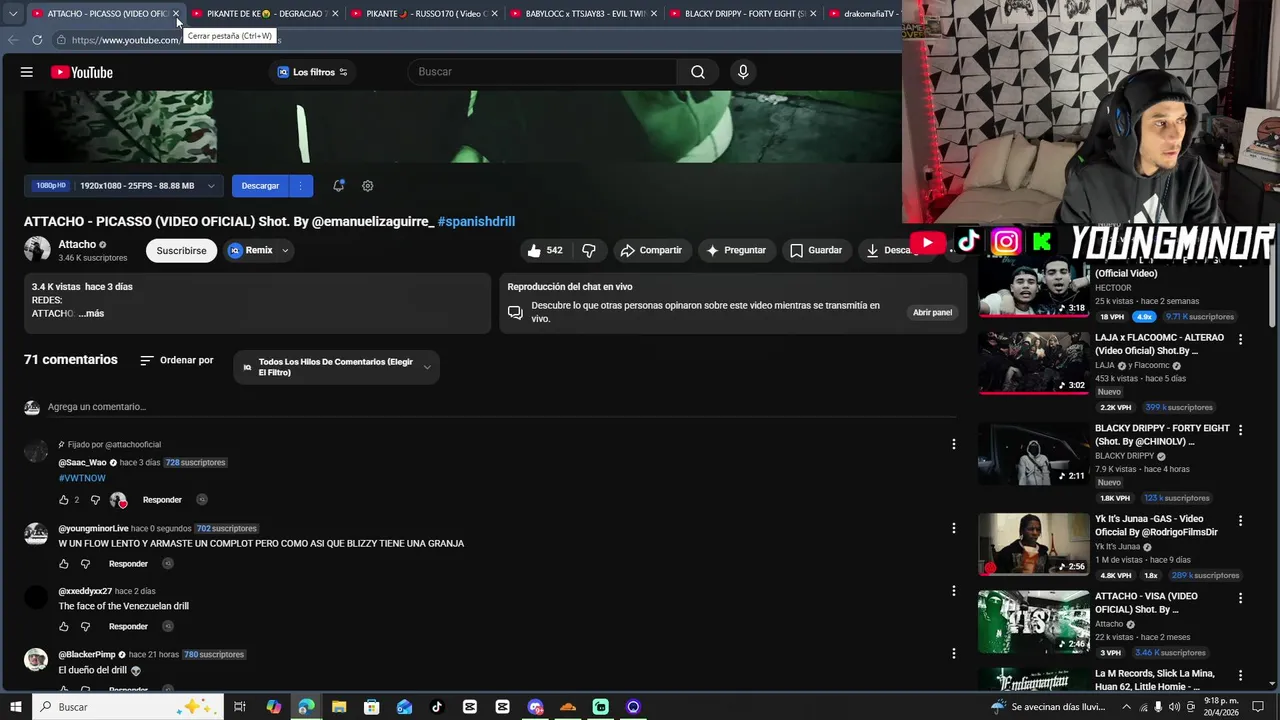Screen dimensions: 1280x720
Task: Switch to BABYLOCC x TTSJAY83 tab
Action: tap(584, 14)
